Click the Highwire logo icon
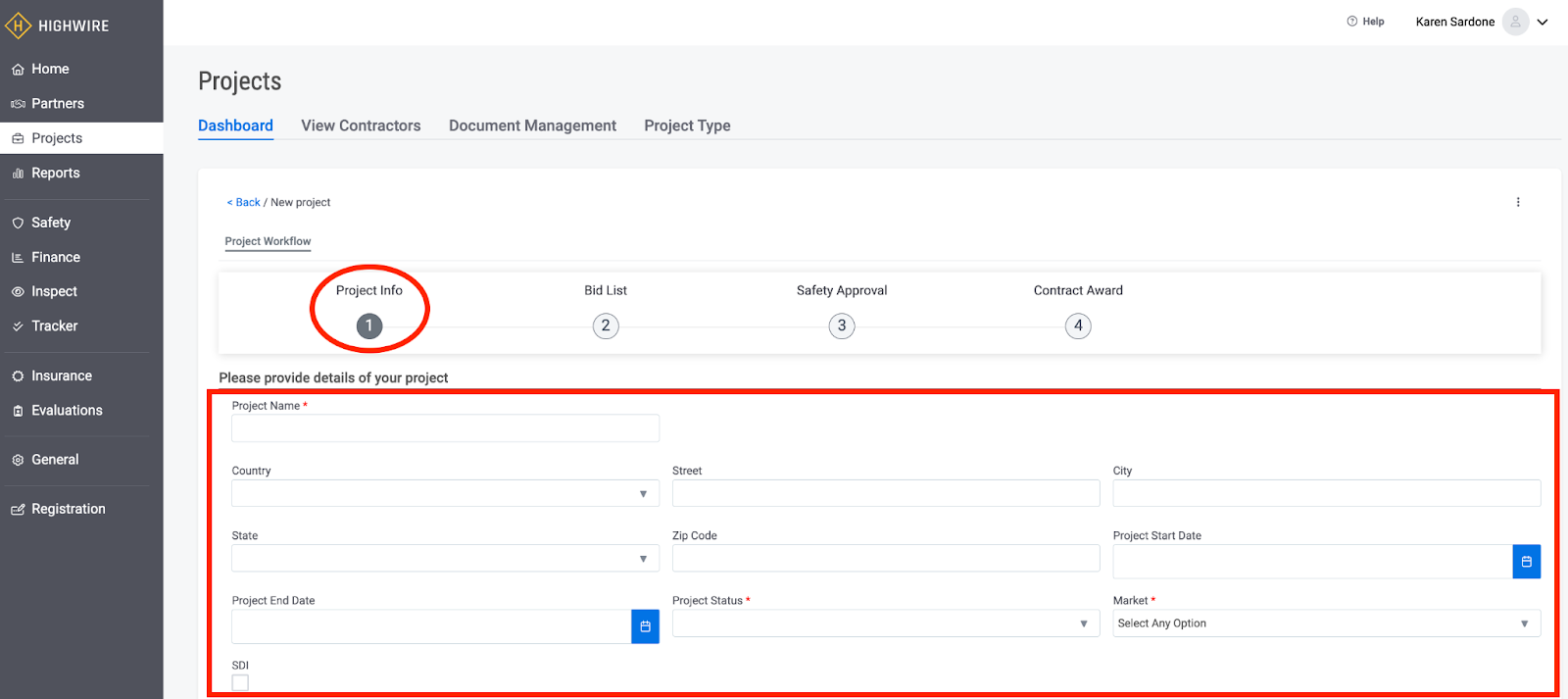Viewport: 1568px width, 699px height. coord(19,25)
